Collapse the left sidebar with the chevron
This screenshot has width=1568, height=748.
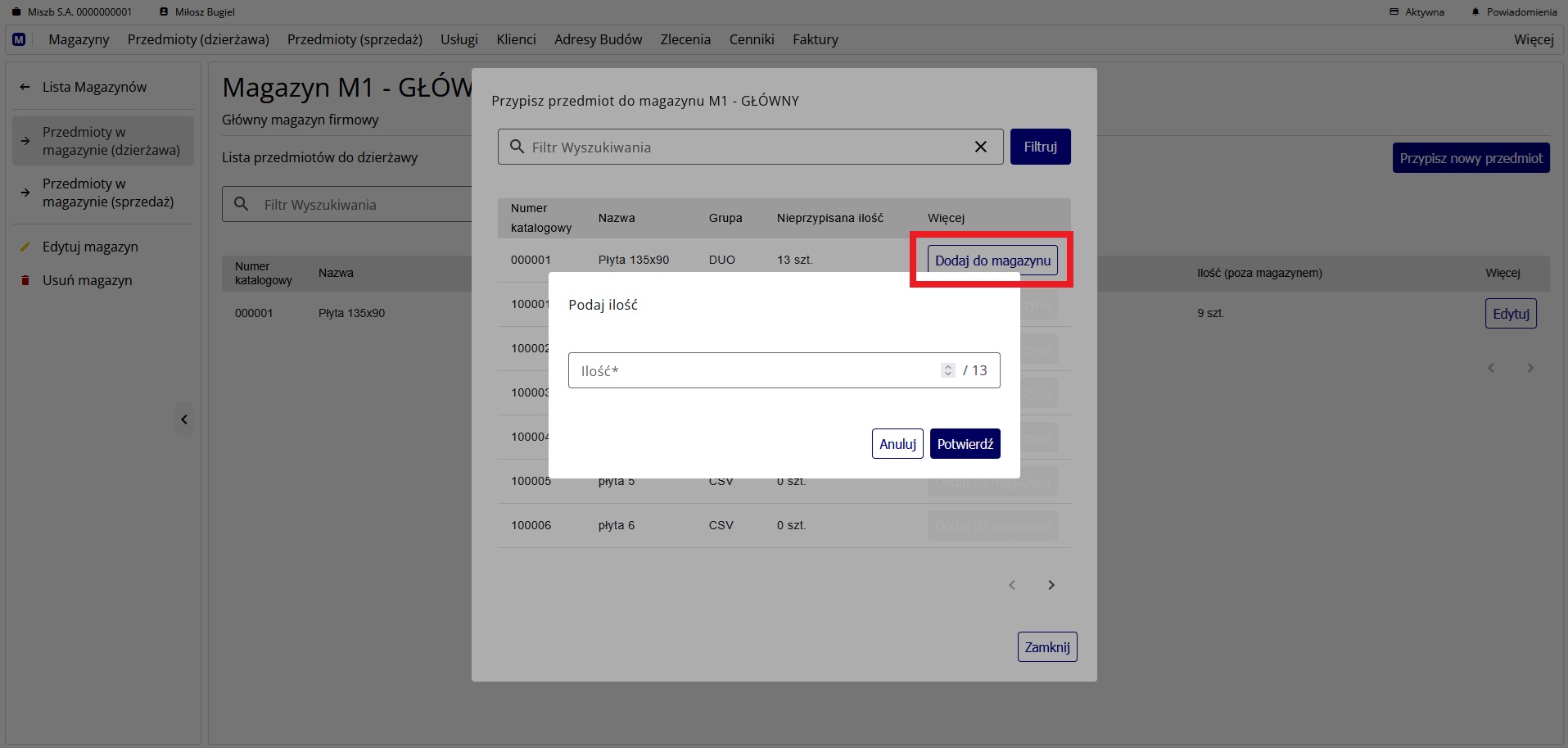(x=184, y=419)
